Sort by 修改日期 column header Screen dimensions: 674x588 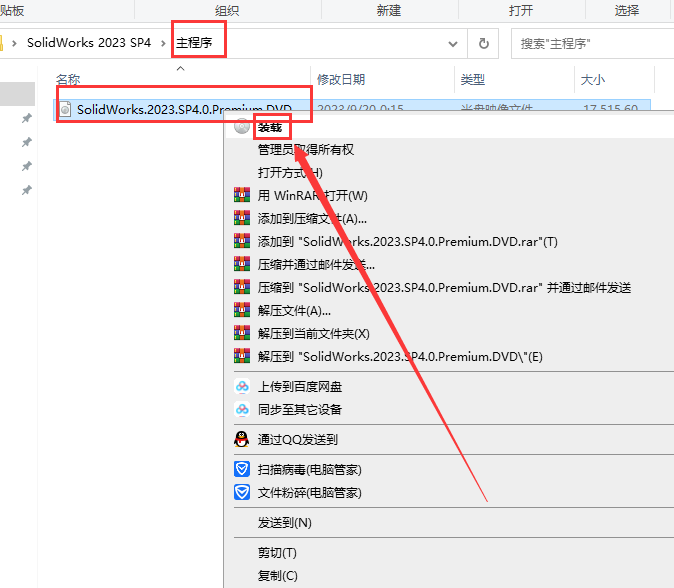click(x=341, y=79)
